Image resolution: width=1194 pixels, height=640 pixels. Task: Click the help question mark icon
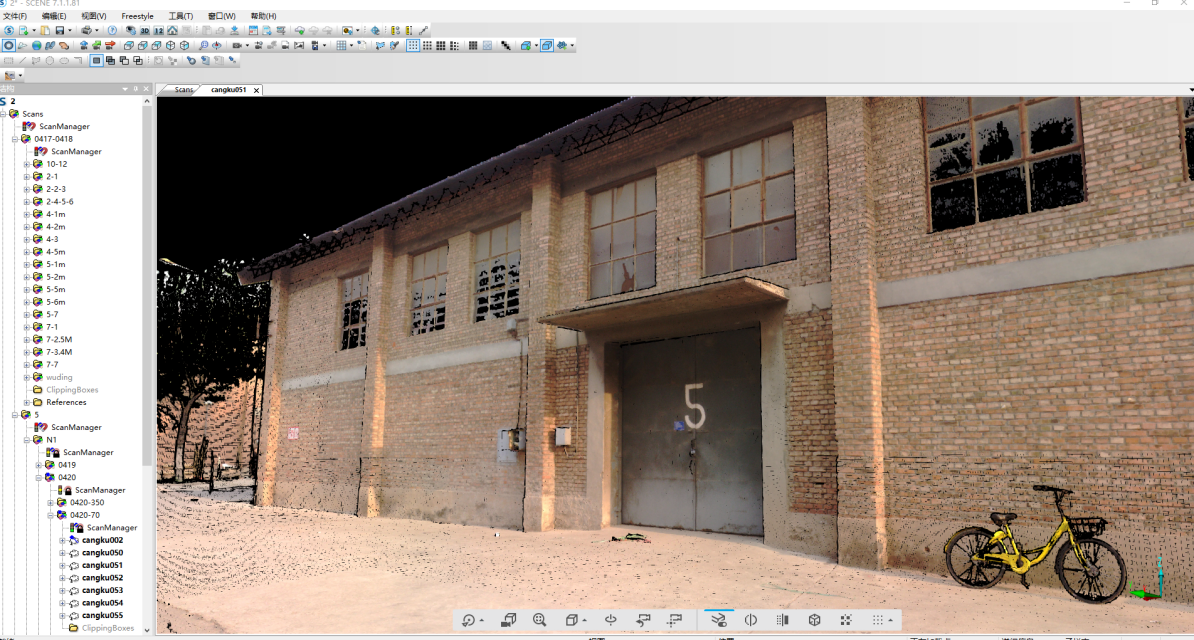point(112,31)
